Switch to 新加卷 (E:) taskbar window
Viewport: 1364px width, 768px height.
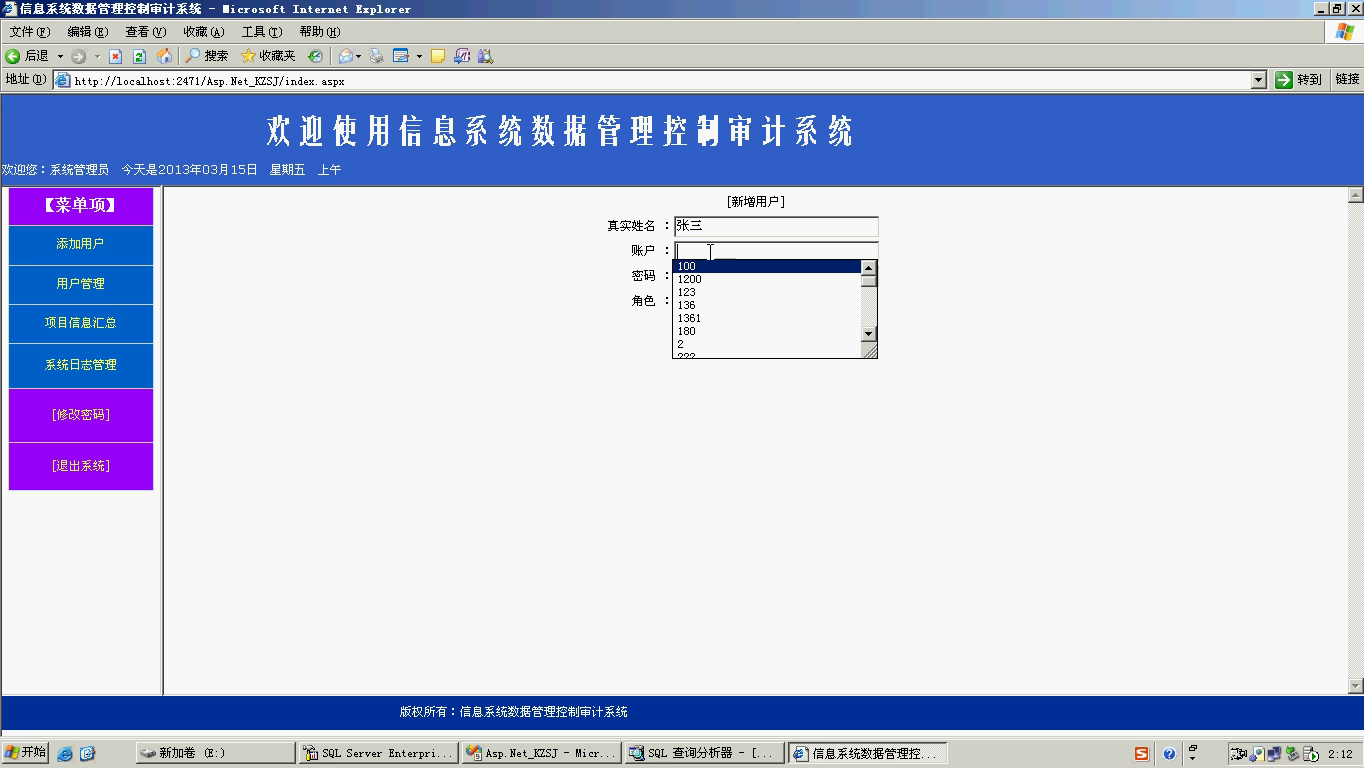[x=216, y=753]
